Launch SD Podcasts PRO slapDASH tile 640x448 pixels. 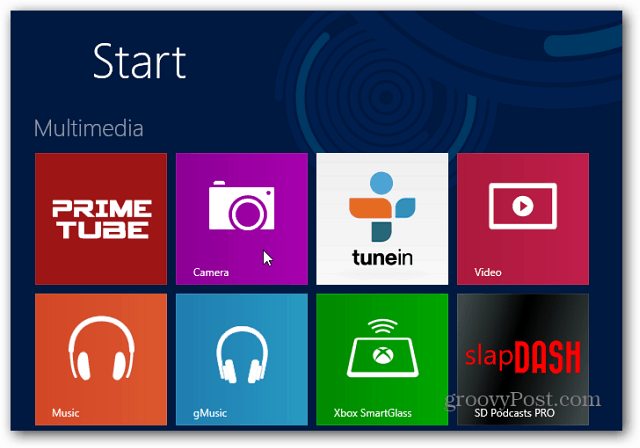pyautogui.click(x=523, y=359)
